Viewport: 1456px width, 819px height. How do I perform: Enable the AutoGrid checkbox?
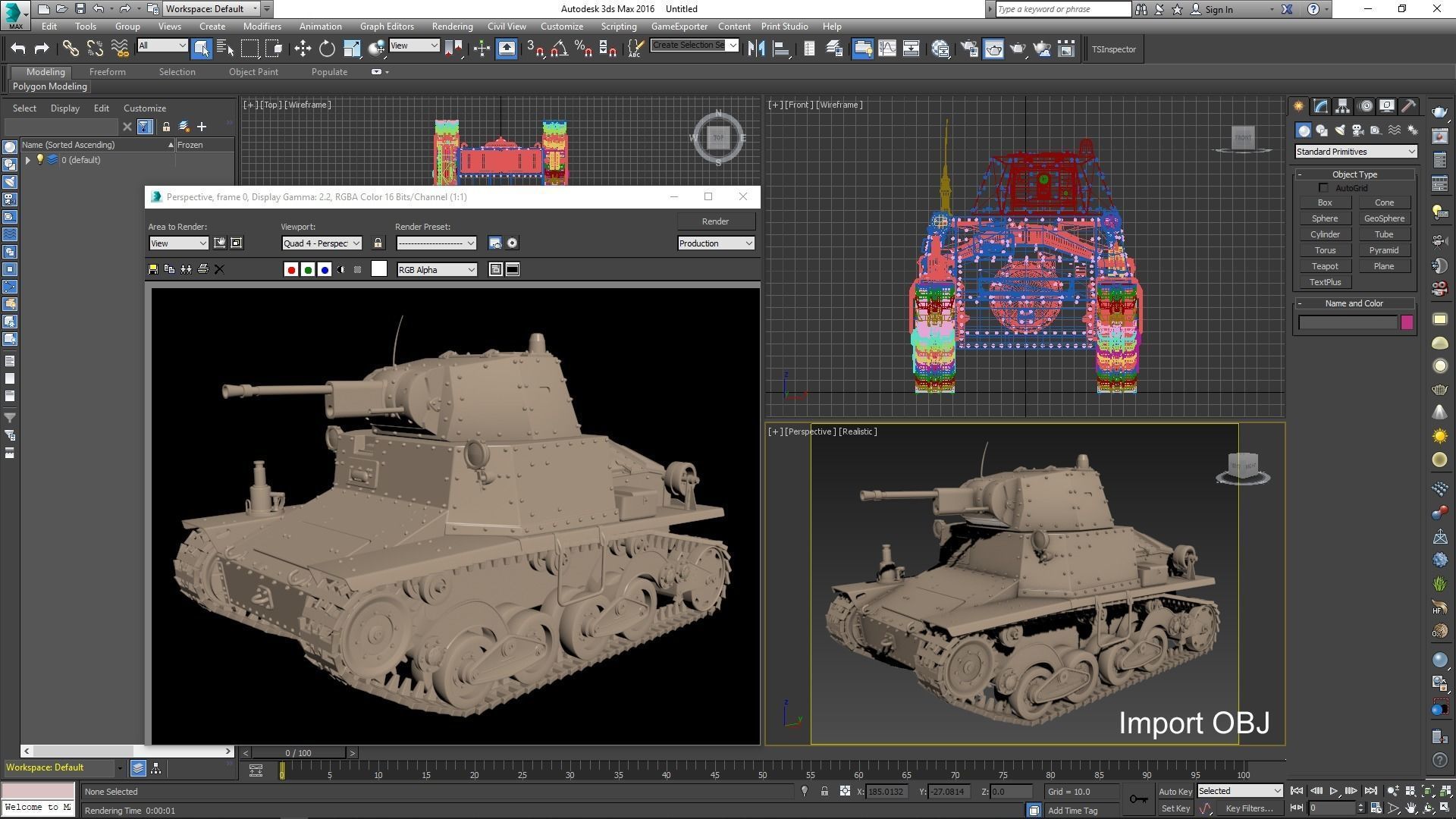1324,188
